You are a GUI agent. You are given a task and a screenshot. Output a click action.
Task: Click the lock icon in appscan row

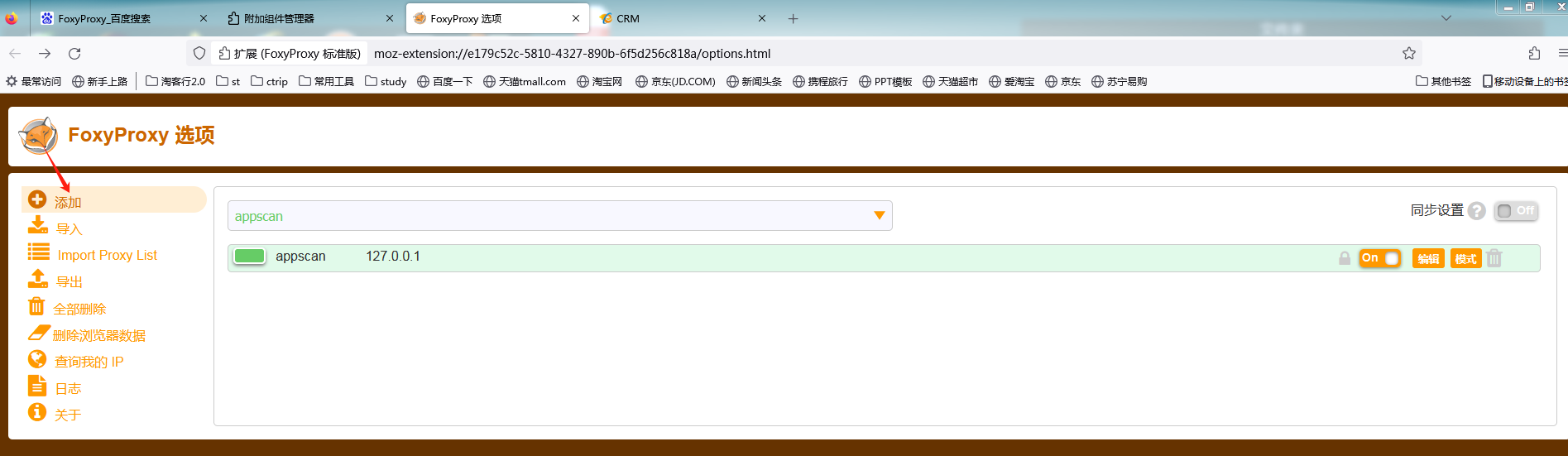[x=1345, y=258]
